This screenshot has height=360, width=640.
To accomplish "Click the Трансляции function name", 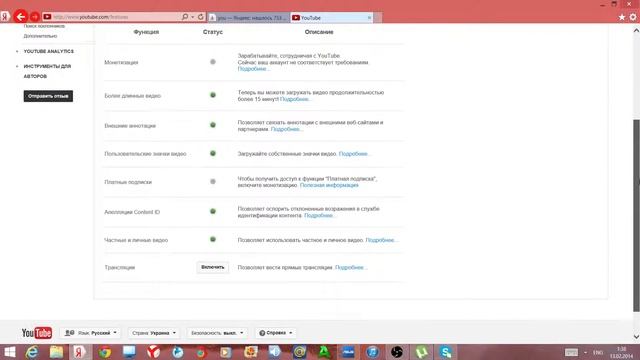I will [x=120, y=267].
